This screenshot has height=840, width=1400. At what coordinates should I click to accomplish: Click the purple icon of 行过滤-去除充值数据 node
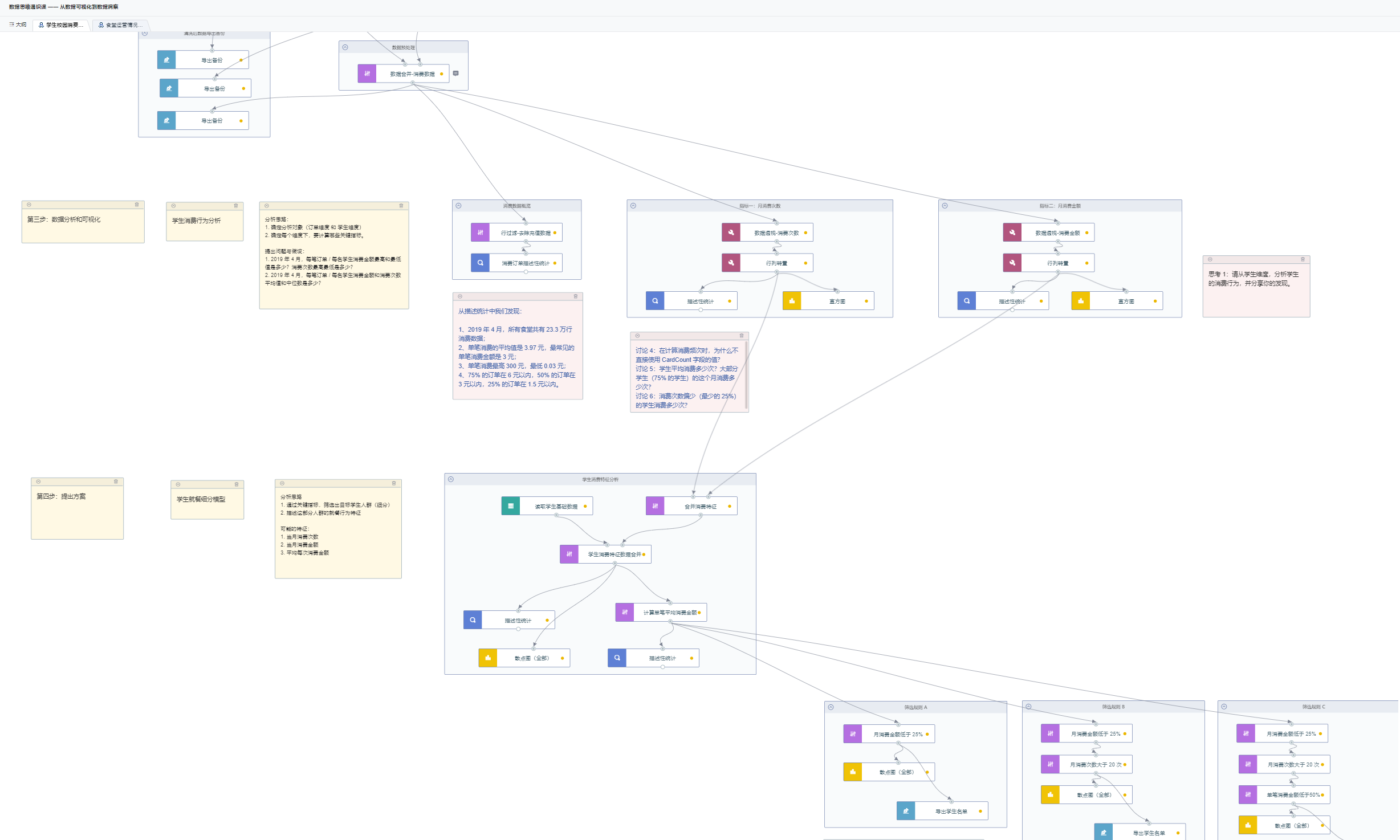click(x=480, y=233)
